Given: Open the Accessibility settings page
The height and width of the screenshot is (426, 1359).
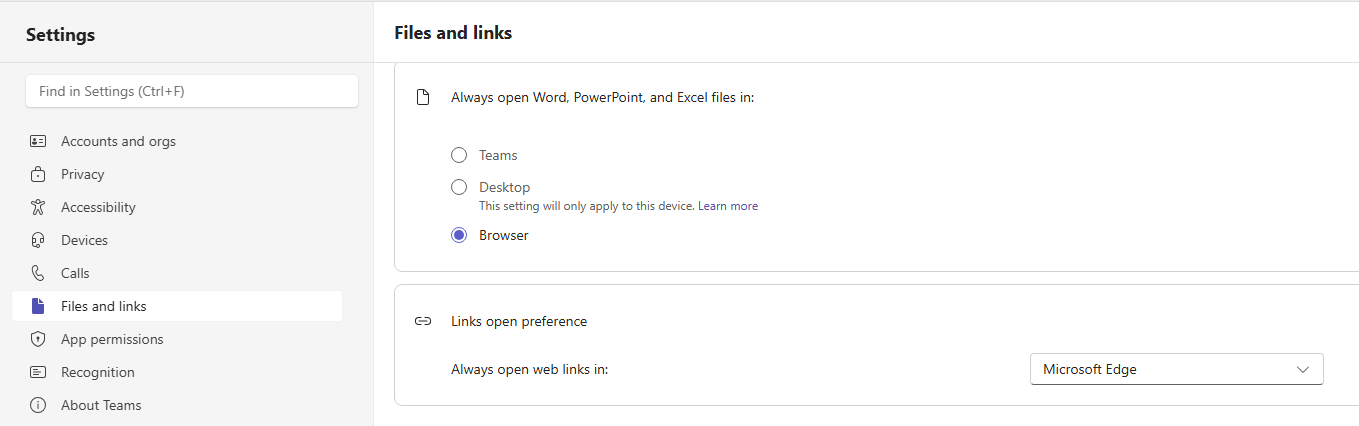Looking at the screenshot, I should (98, 207).
